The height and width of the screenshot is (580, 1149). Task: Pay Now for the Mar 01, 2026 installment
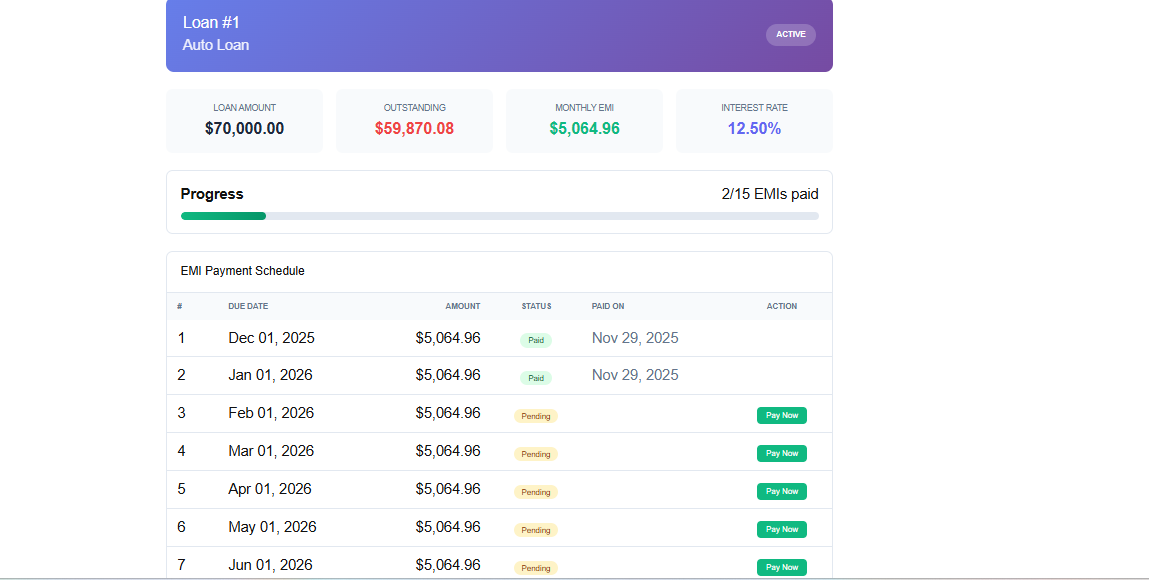(x=781, y=452)
